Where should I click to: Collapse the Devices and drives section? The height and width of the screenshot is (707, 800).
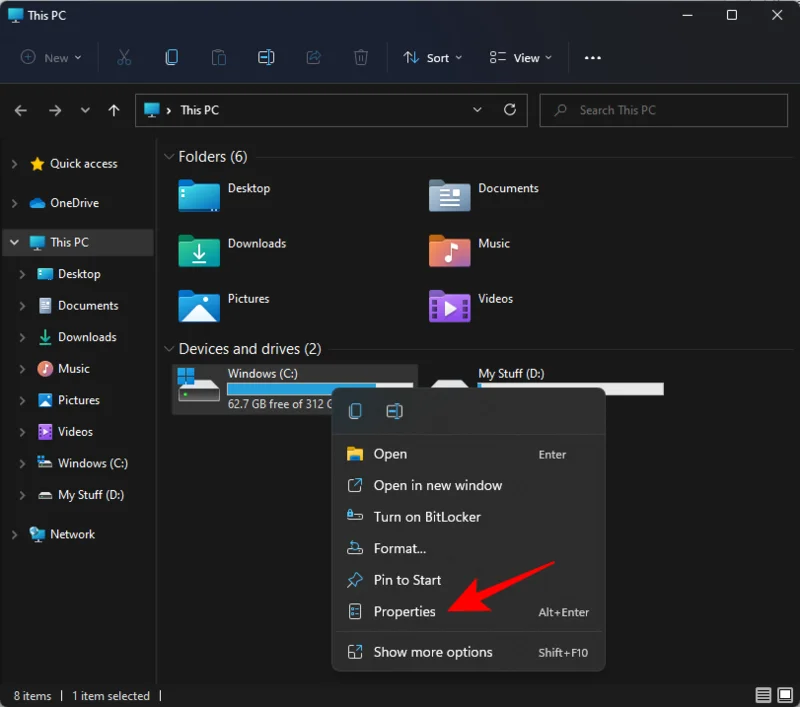167,349
